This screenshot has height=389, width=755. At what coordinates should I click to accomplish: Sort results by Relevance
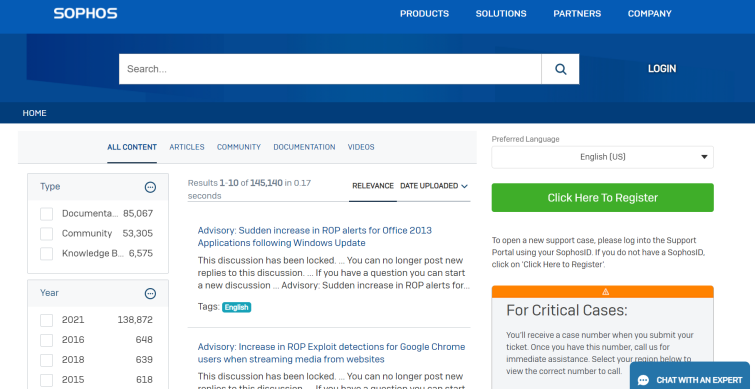coord(373,186)
